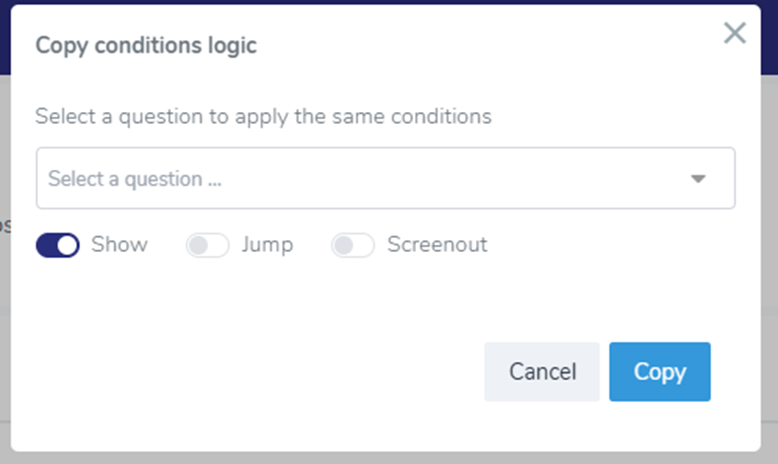Image resolution: width=778 pixels, height=464 pixels.
Task: Click the white knob of Show switch
Action: point(67,245)
